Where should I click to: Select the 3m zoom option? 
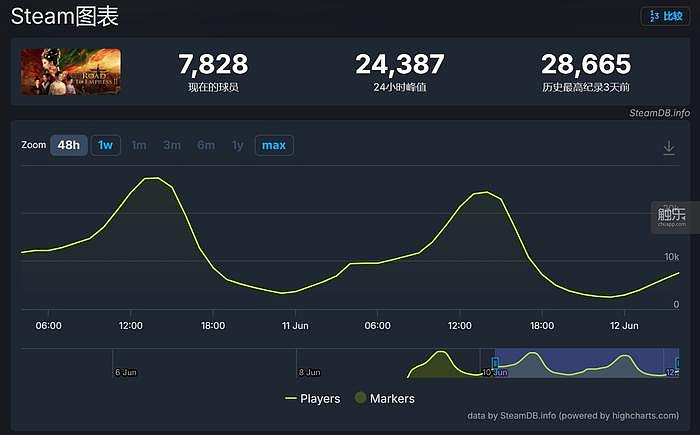coord(172,145)
